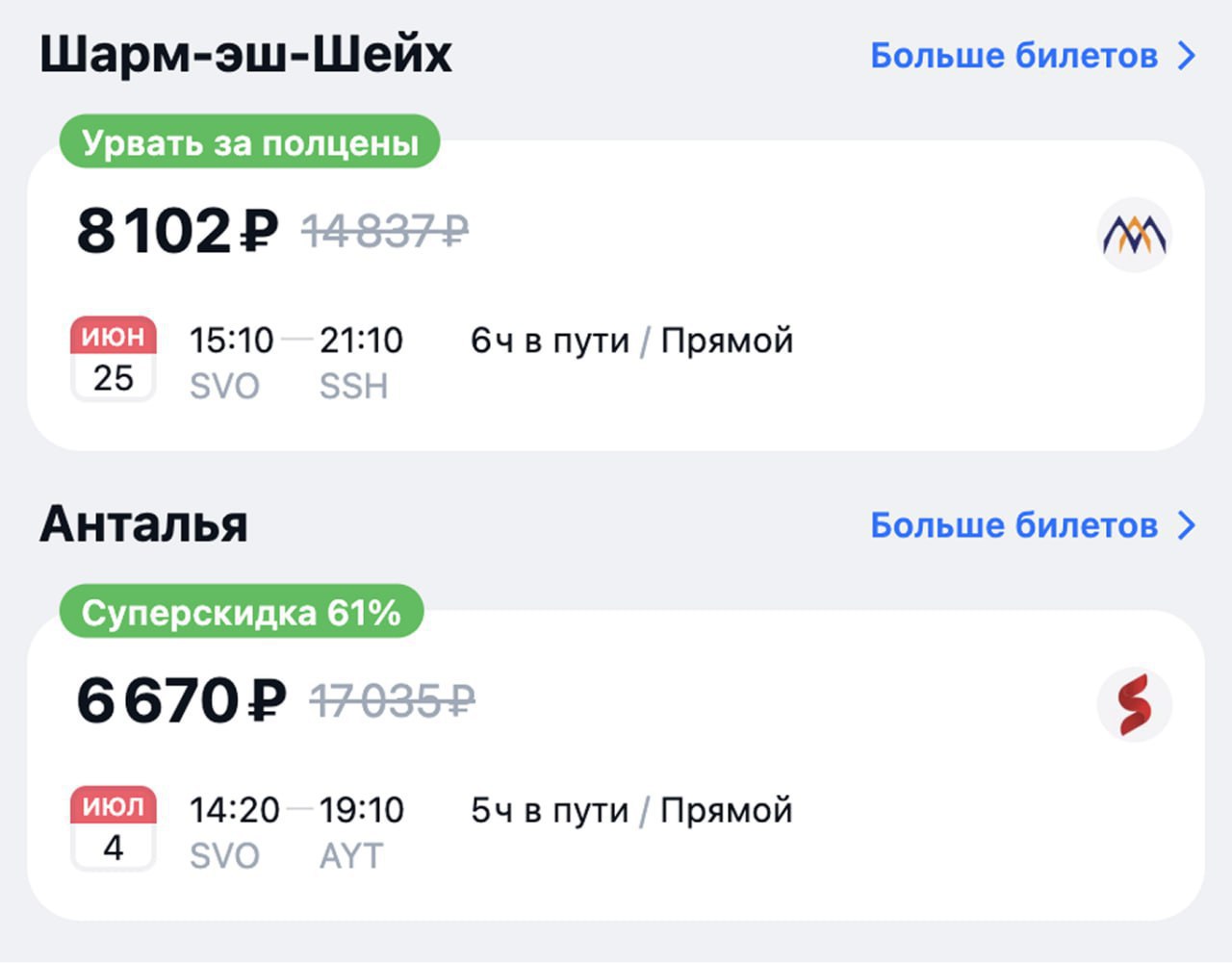Open Больше билетов for Шарм-эш-Шейх
The image size is (1232, 963).
(1014, 56)
